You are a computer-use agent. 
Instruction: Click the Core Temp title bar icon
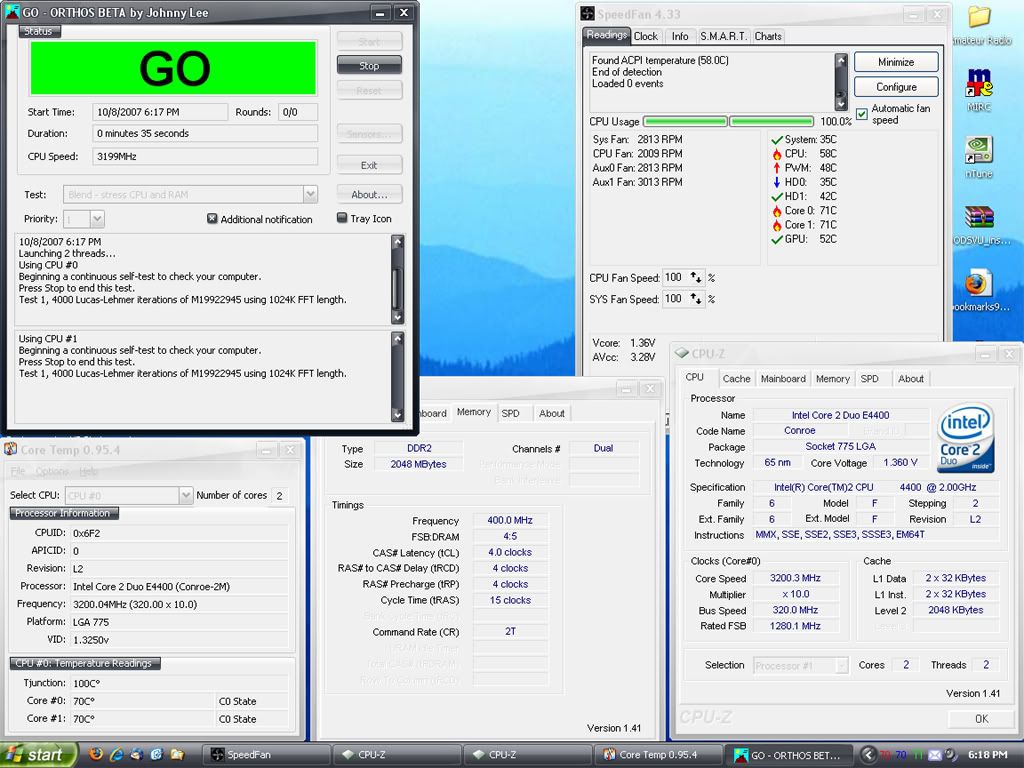click(x=10, y=449)
